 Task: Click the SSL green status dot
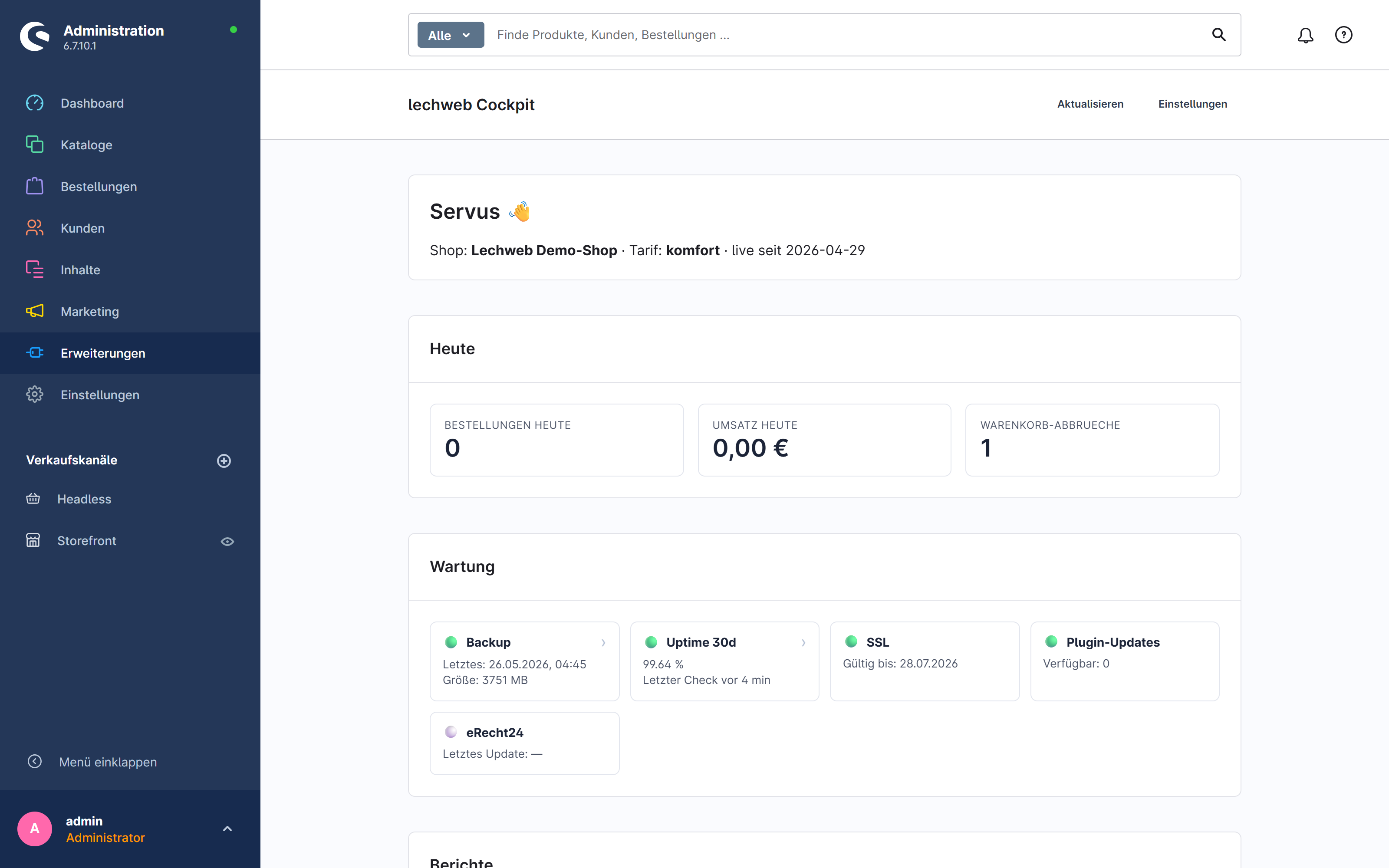point(851,642)
